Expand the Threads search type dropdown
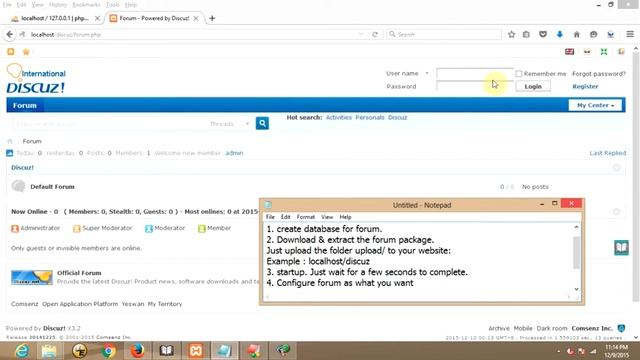 point(247,124)
